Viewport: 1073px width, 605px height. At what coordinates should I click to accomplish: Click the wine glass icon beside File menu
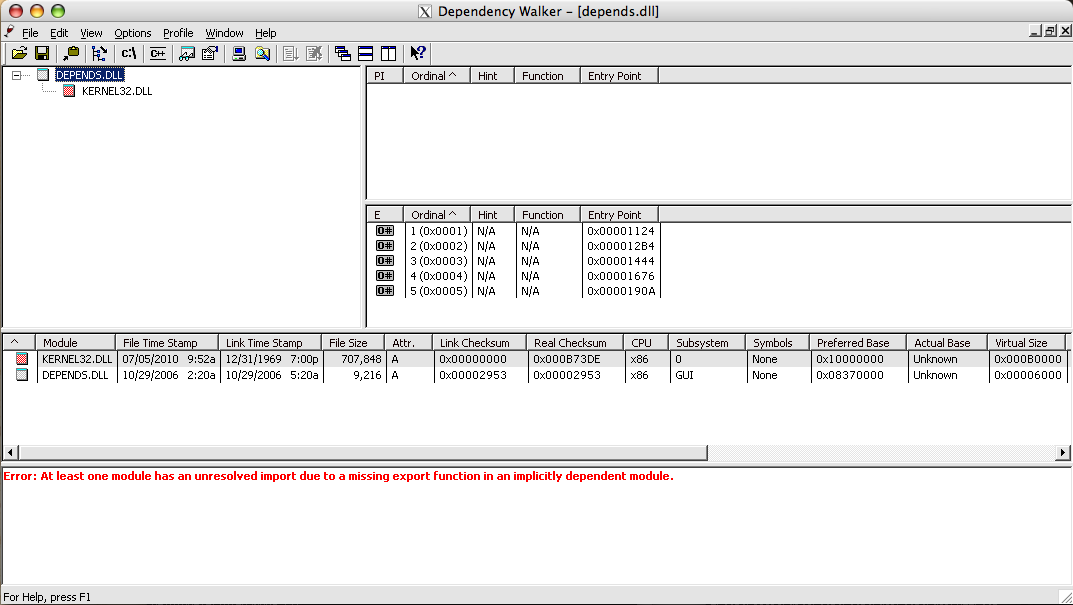(x=10, y=31)
